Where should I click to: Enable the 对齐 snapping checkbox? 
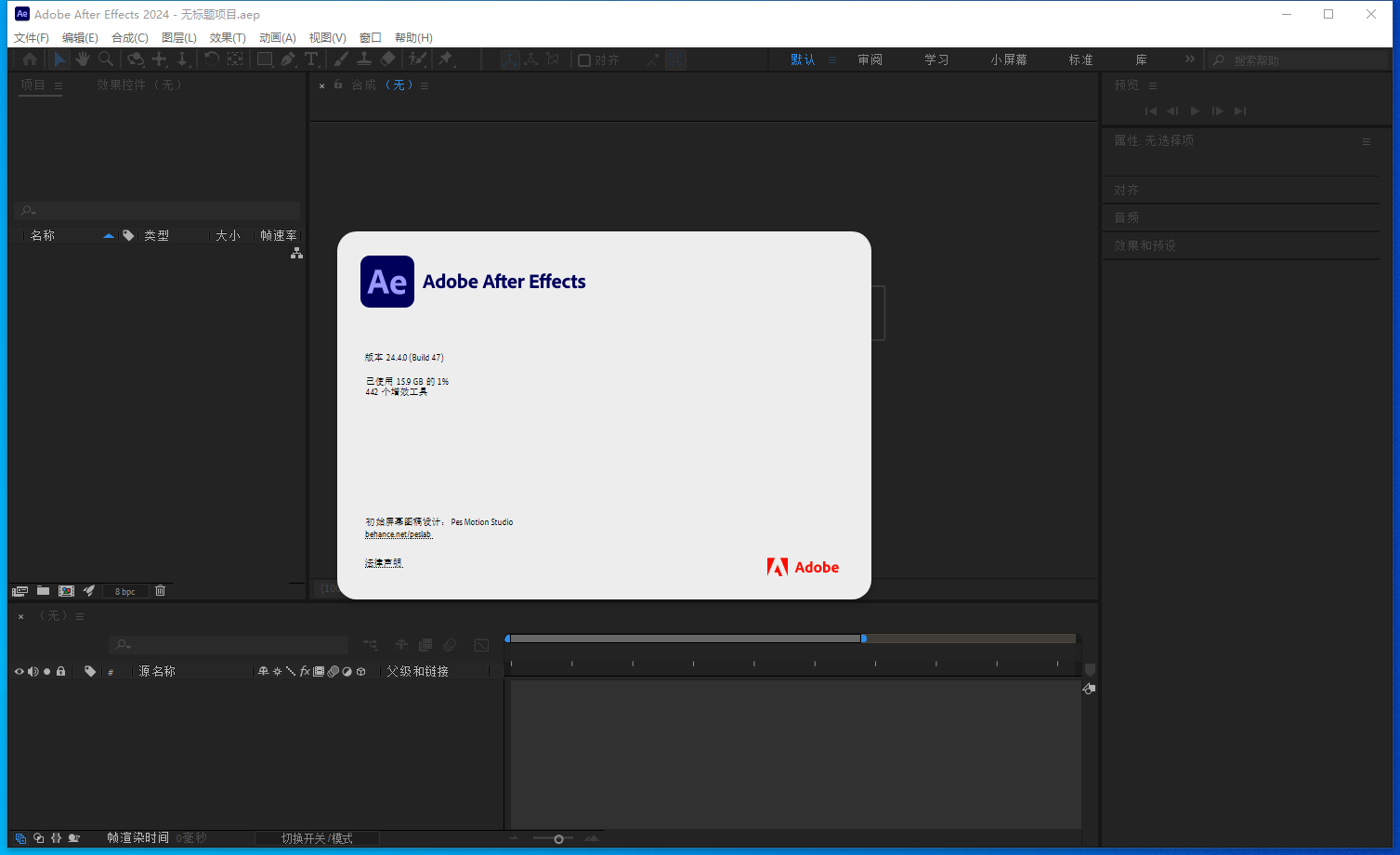pyautogui.click(x=584, y=60)
